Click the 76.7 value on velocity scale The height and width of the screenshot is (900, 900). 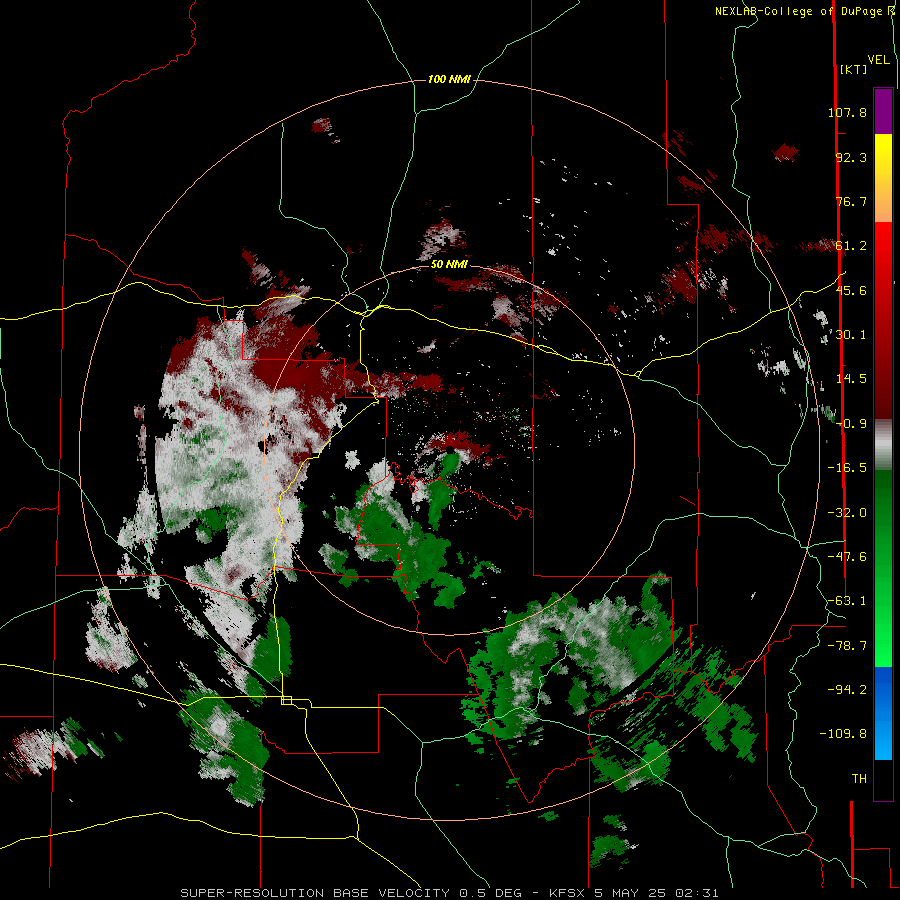(x=851, y=201)
